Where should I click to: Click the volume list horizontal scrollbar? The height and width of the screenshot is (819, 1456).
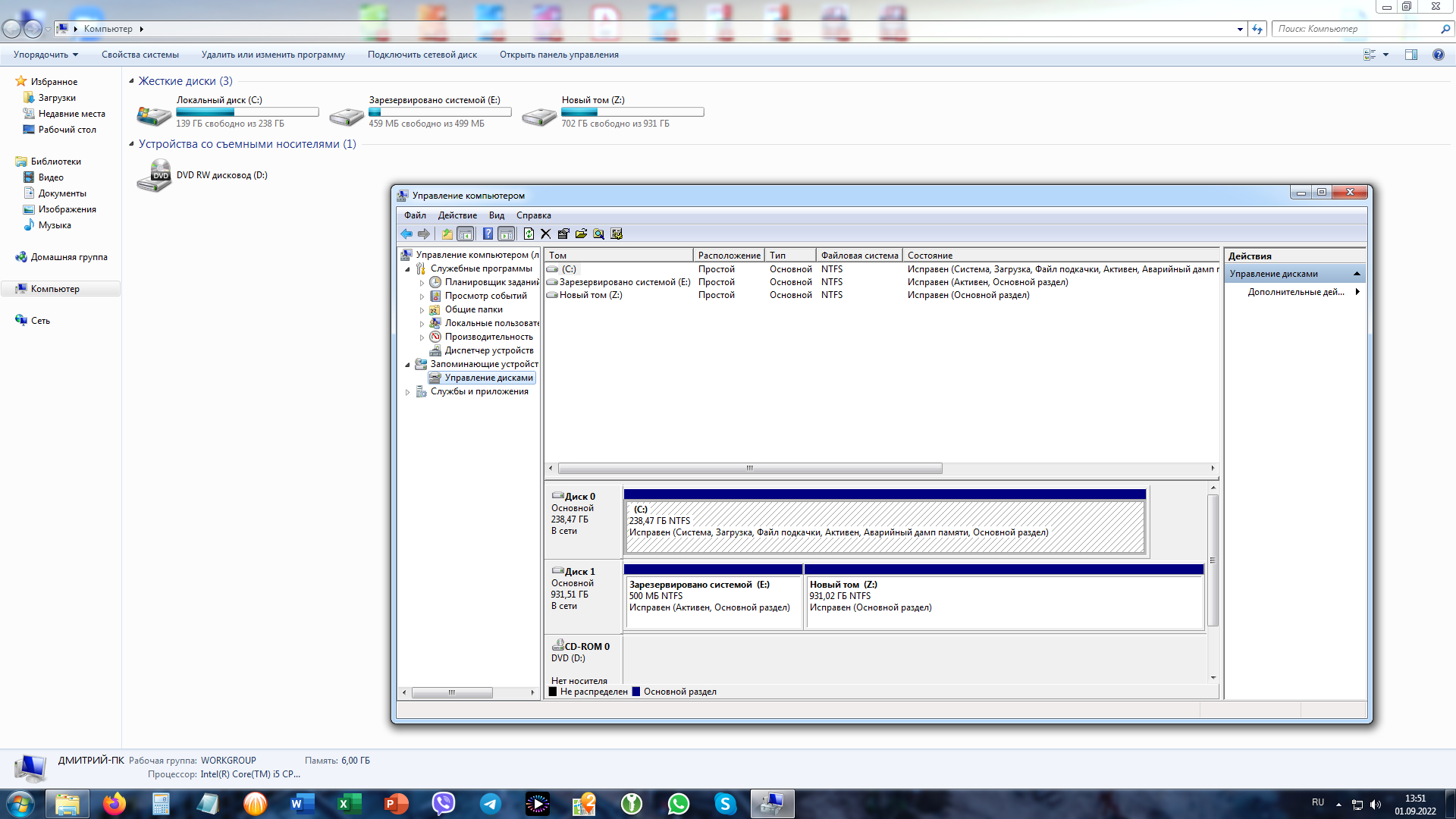click(749, 469)
